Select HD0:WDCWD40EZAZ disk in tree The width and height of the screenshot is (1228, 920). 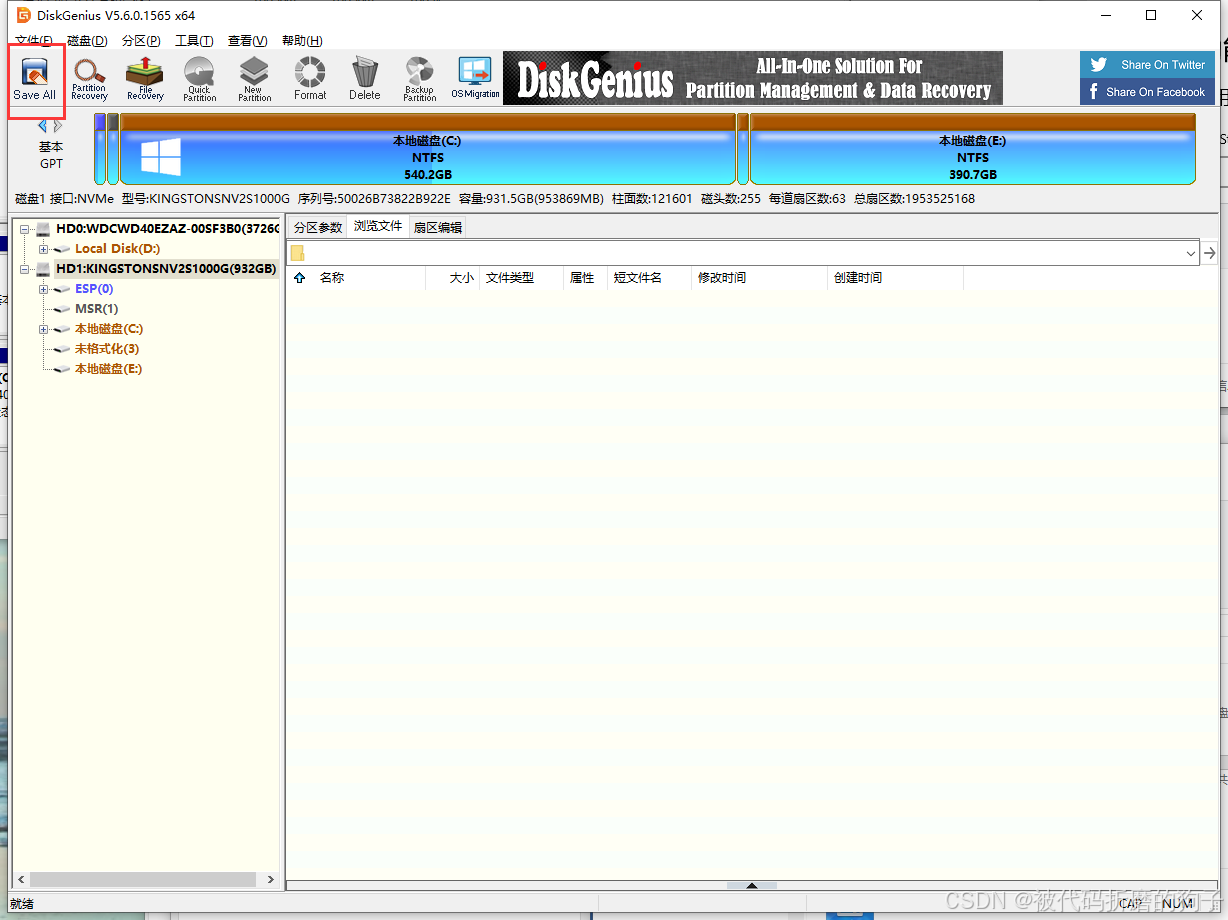(166, 229)
